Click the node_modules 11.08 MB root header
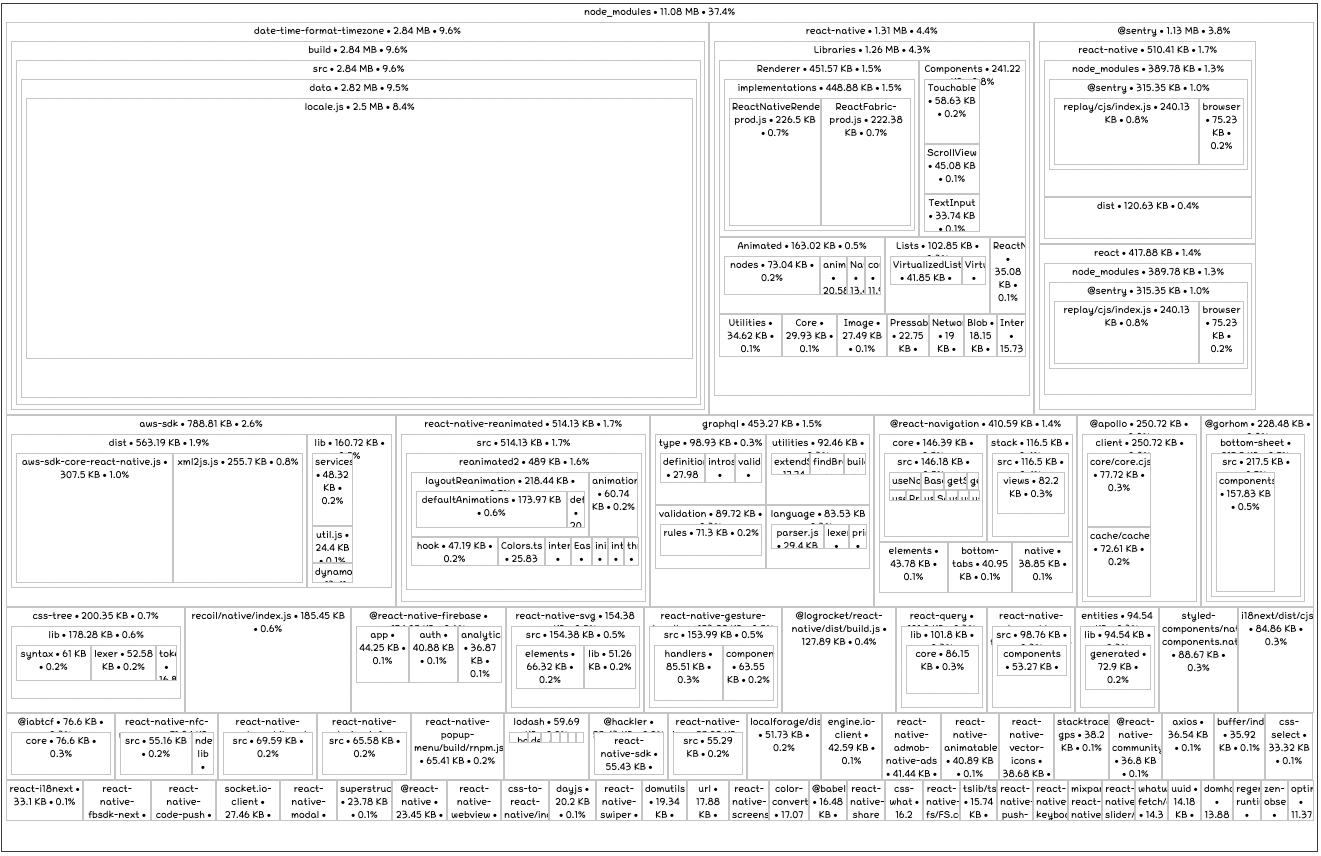1321x856 pixels. pyautogui.click(x=660, y=12)
